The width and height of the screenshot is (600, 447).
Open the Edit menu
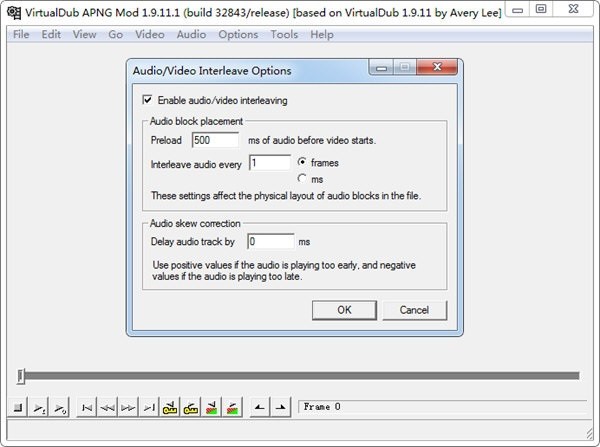point(51,34)
